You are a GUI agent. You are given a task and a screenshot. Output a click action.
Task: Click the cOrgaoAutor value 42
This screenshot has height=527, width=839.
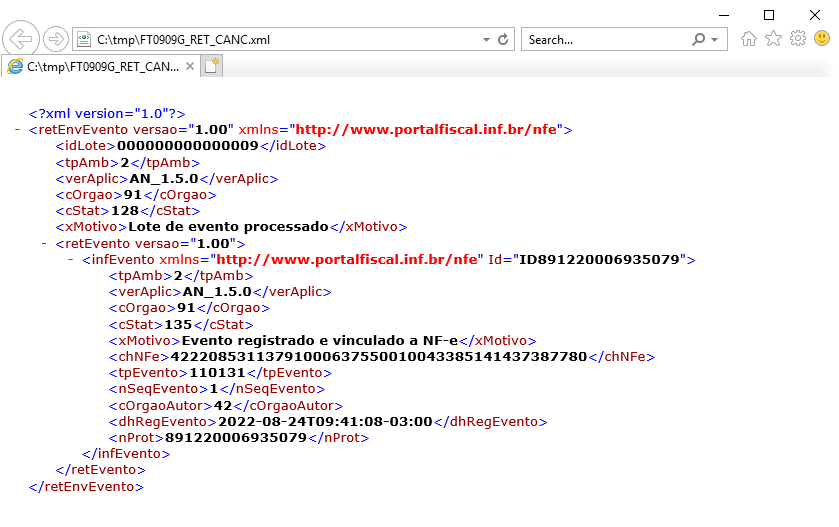tap(223, 406)
